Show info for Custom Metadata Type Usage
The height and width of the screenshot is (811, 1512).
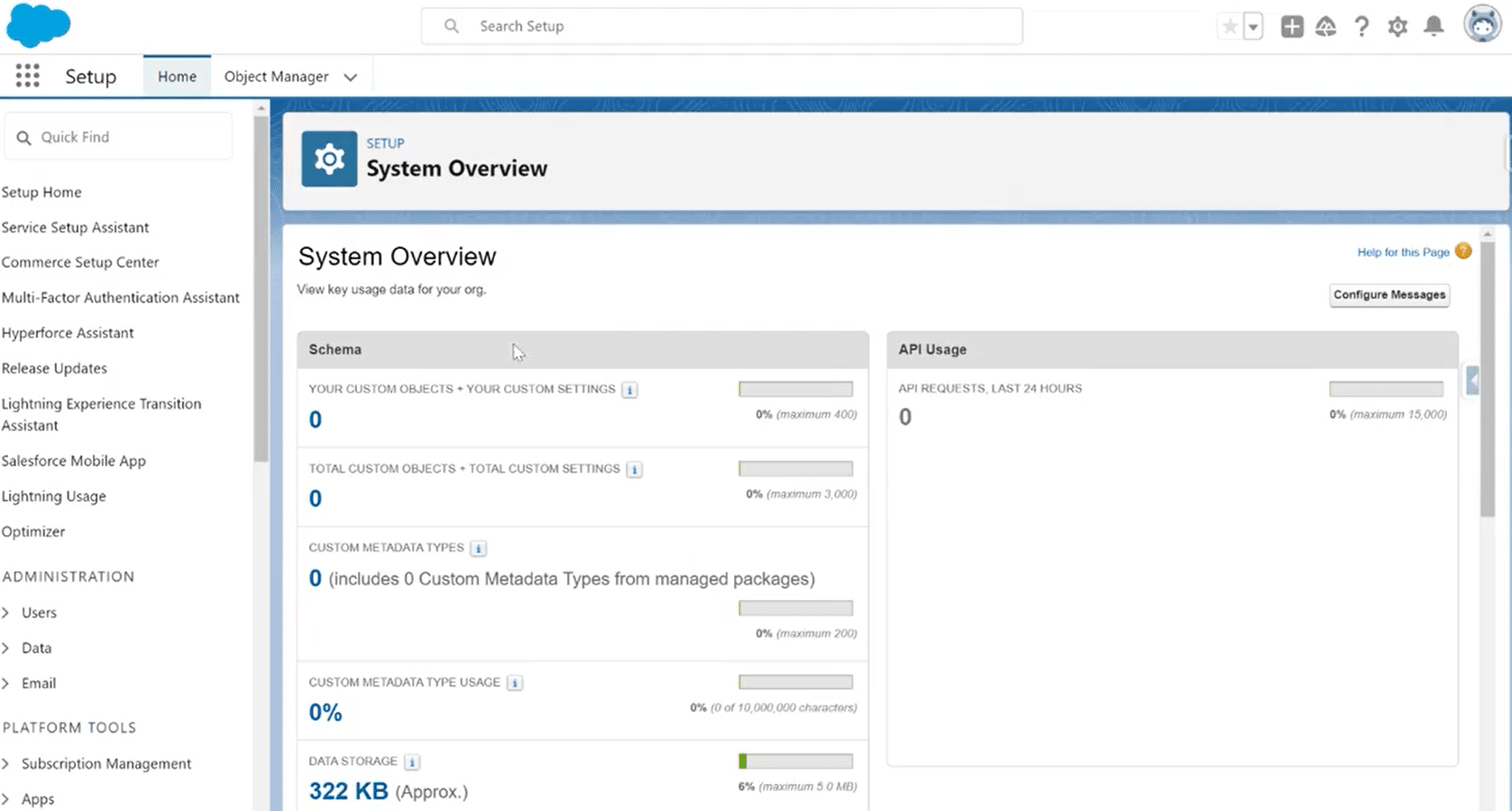point(515,683)
